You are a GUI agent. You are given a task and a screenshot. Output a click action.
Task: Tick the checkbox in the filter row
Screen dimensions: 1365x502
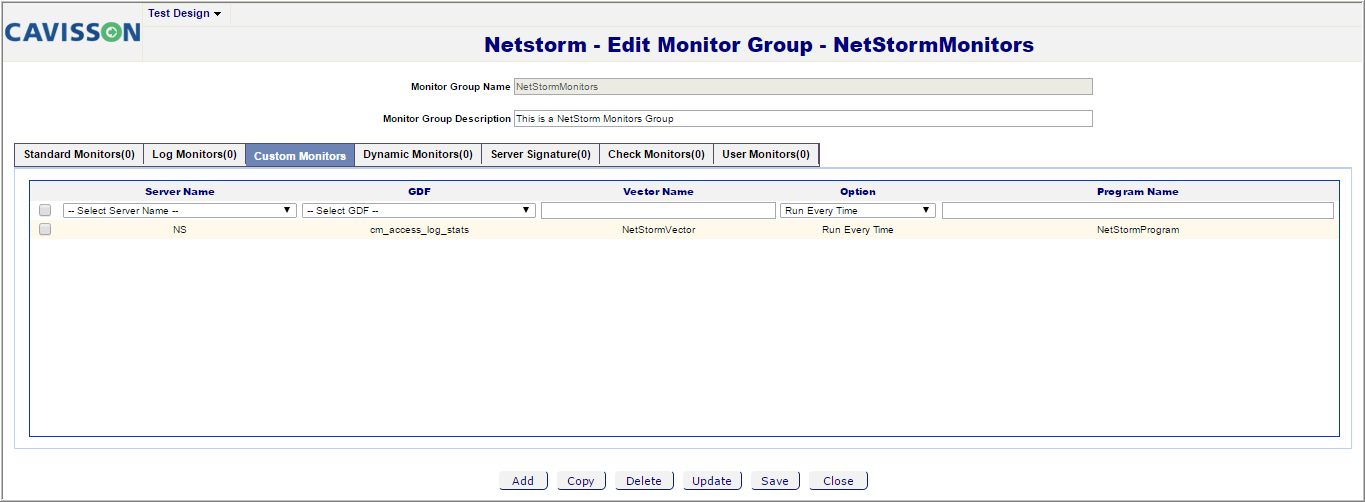(x=45, y=210)
